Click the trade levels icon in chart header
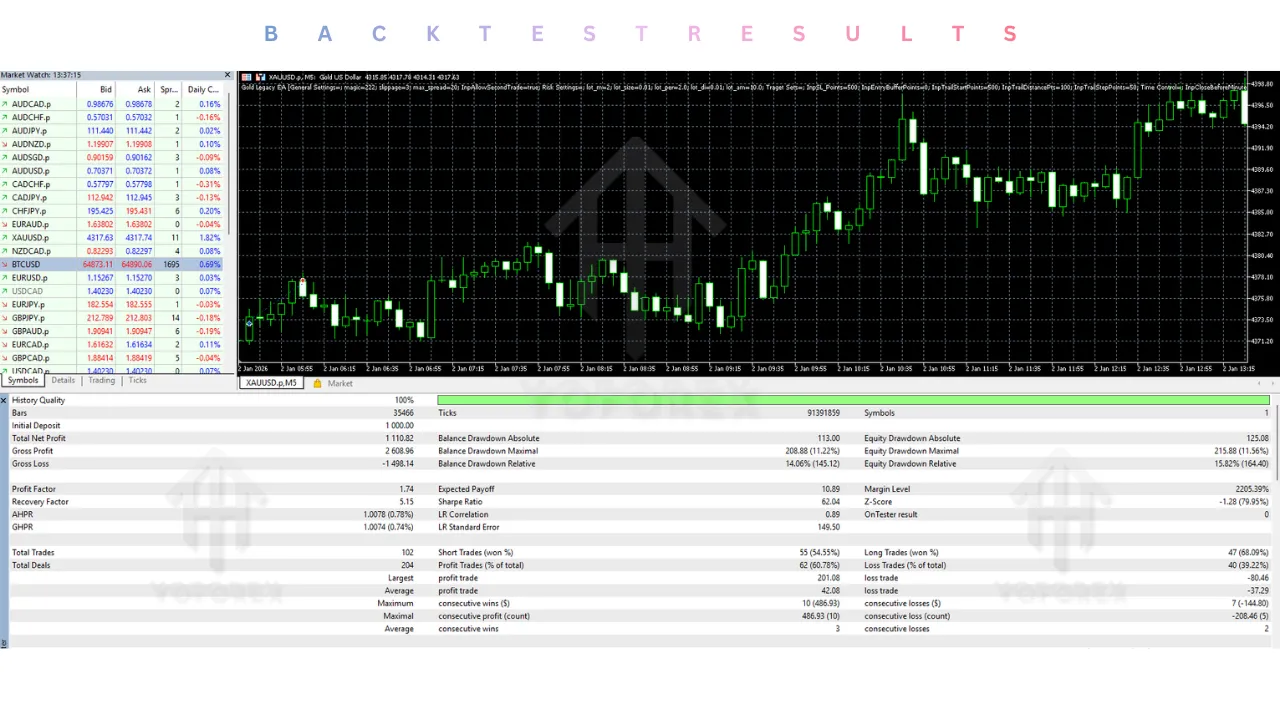This screenshot has height=720, width=1280. (261, 77)
